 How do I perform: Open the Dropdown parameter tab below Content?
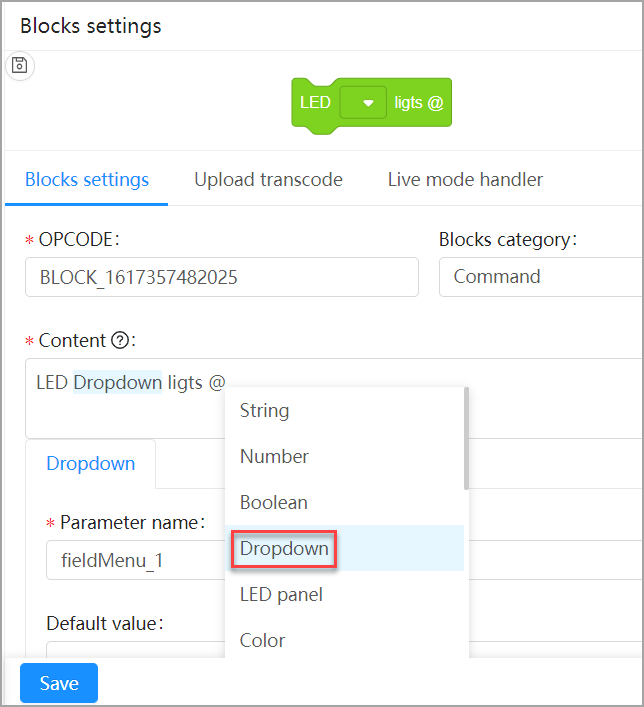(90, 464)
